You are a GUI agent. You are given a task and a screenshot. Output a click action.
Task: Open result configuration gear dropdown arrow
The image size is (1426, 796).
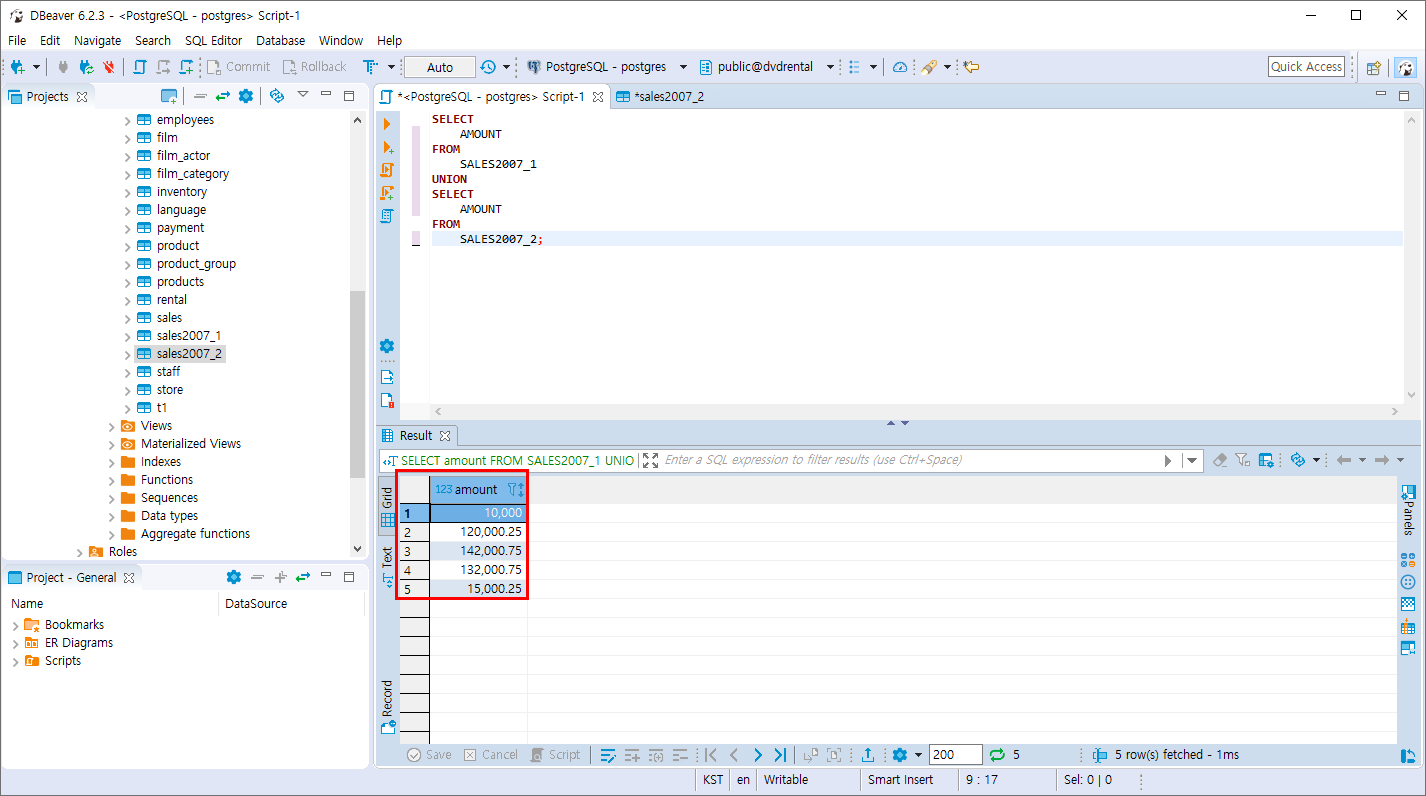tap(918, 755)
